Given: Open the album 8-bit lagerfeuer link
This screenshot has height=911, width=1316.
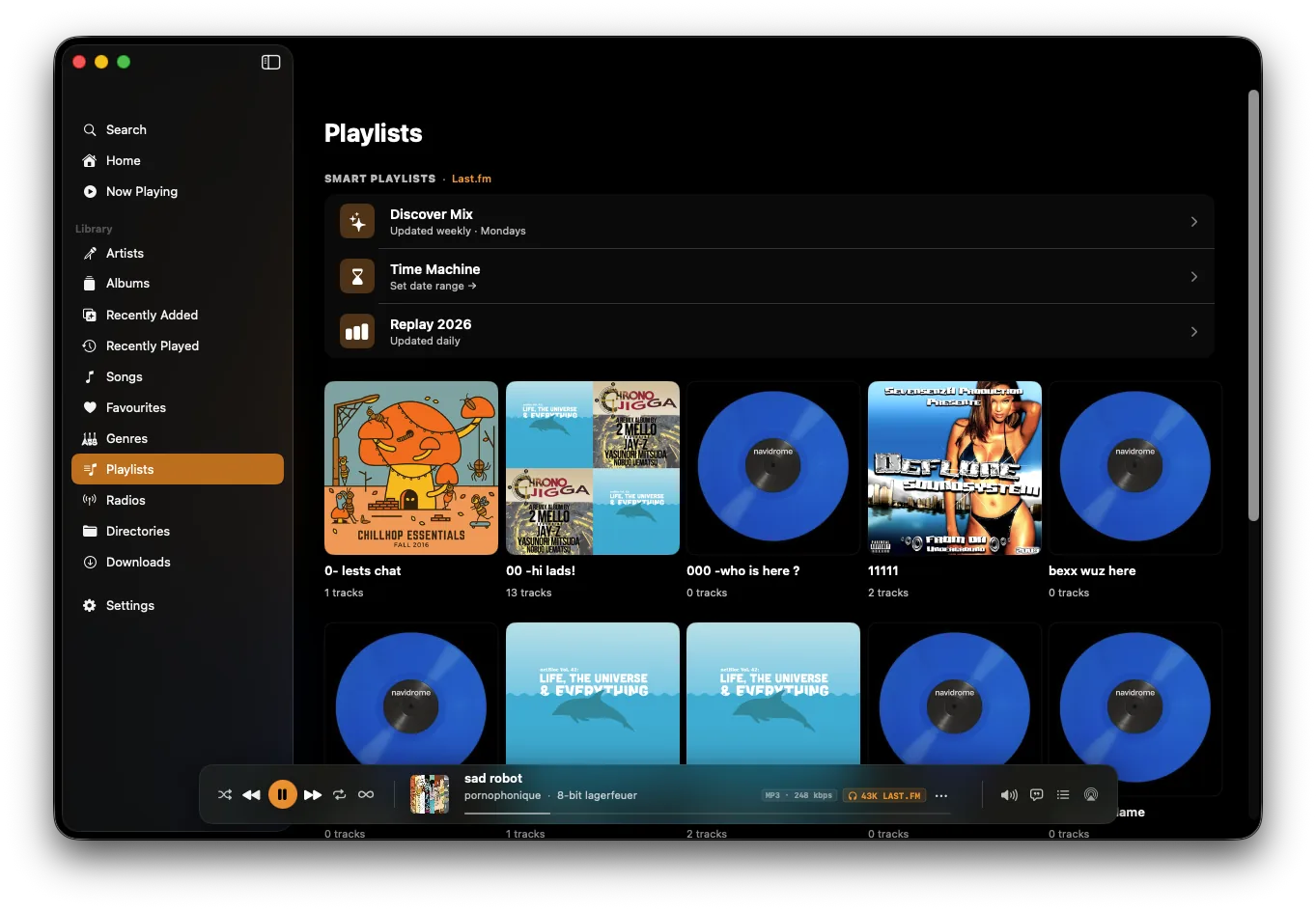Looking at the screenshot, I should coord(597,796).
